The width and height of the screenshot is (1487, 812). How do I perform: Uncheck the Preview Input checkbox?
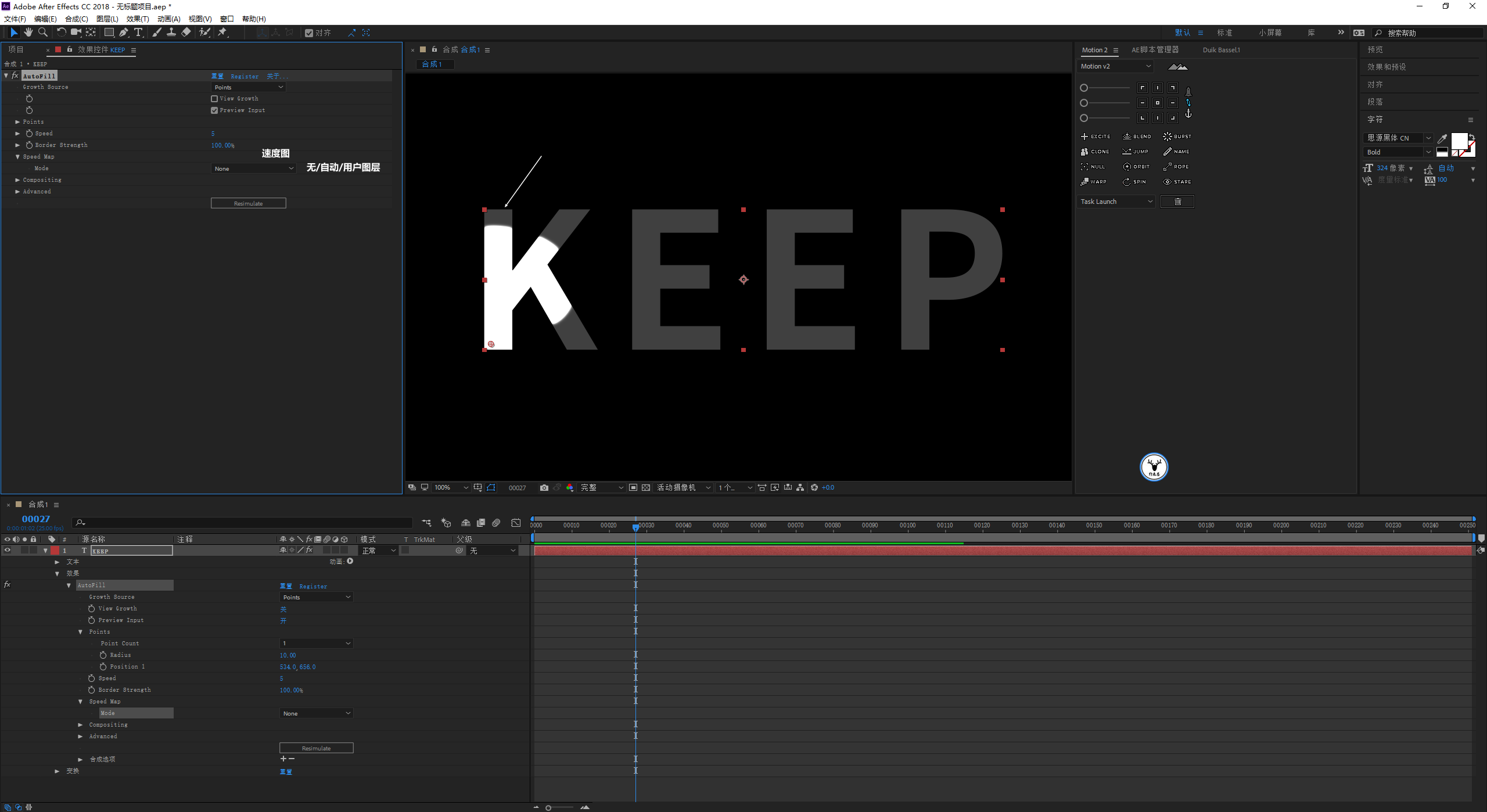pos(214,110)
